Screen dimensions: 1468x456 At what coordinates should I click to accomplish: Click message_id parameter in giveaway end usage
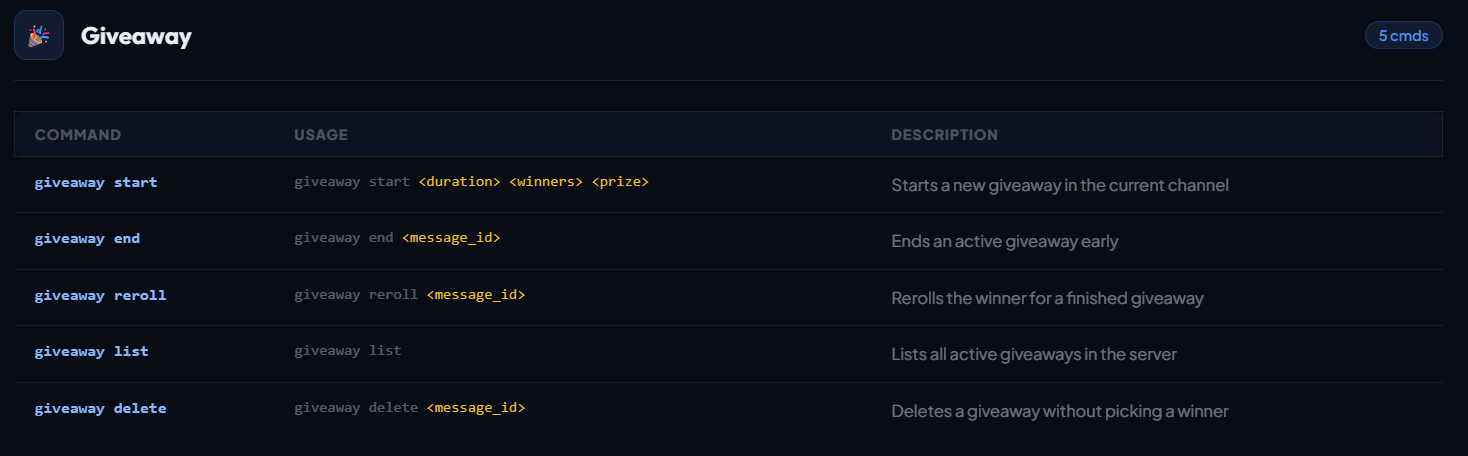[x=451, y=239]
